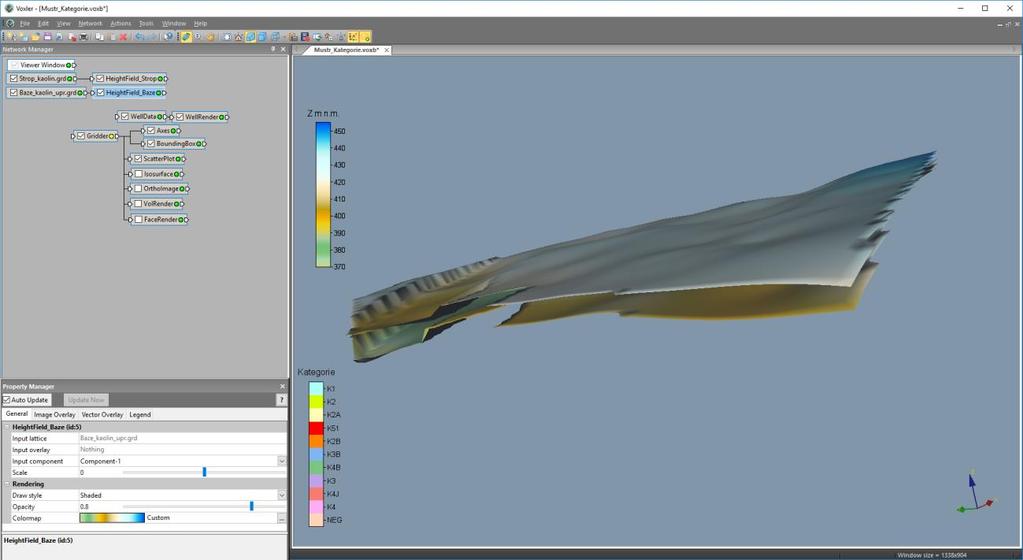Click the blue page icon in view toolbar
Viewport: 1023px width, 560px height.
click(262, 37)
